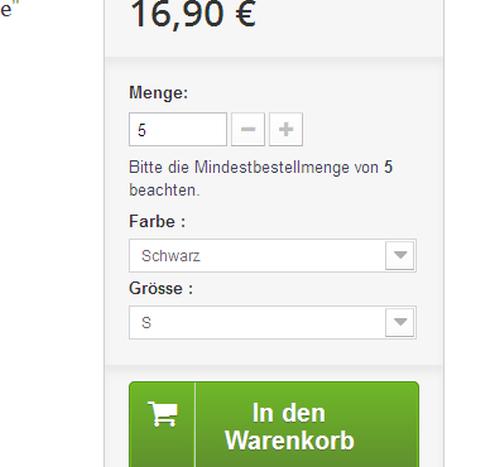This screenshot has height=467, width=500.
Task: Click the Farbe label
Action: pos(157,221)
